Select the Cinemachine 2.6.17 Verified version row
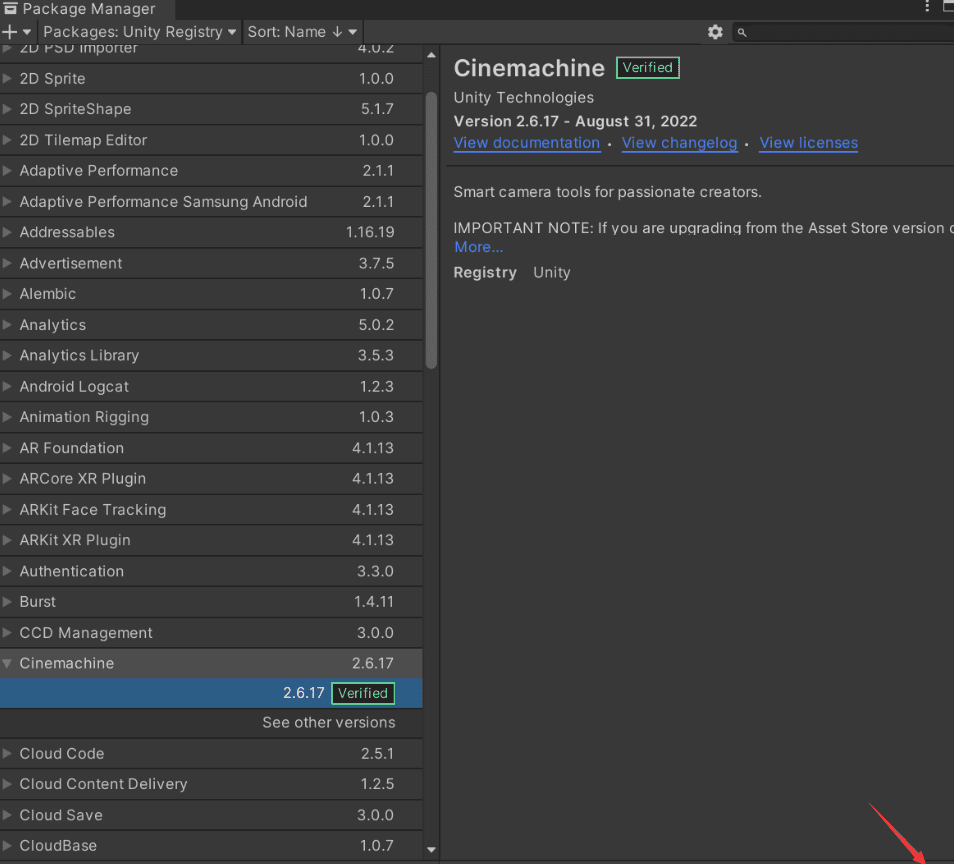The width and height of the screenshot is (954, 864). click(x=210, y=693)
